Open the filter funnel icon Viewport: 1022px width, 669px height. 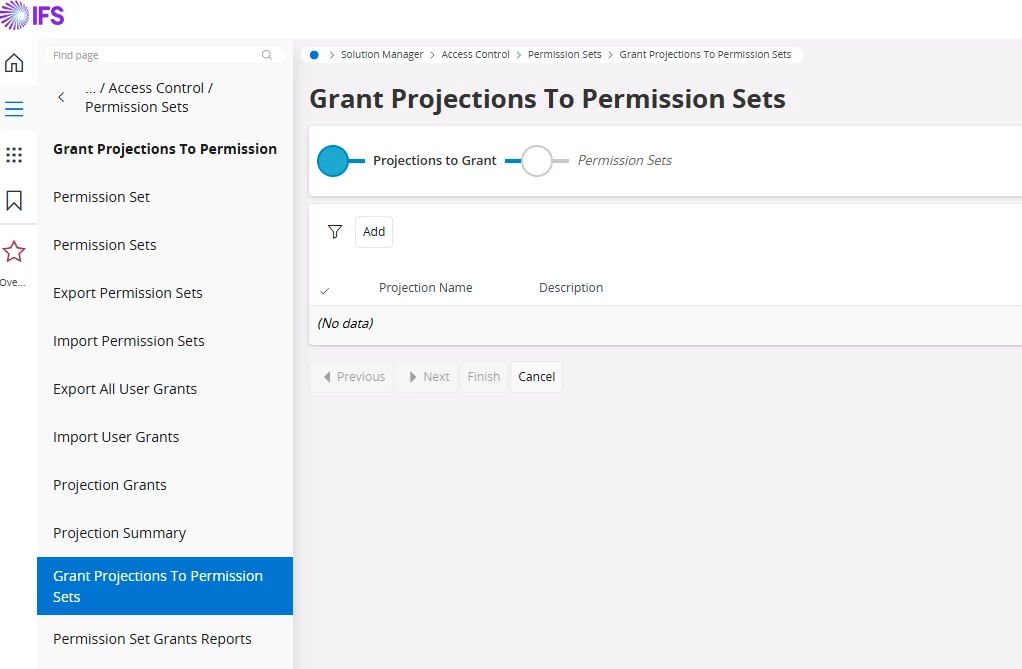click(x=335, y=232)
